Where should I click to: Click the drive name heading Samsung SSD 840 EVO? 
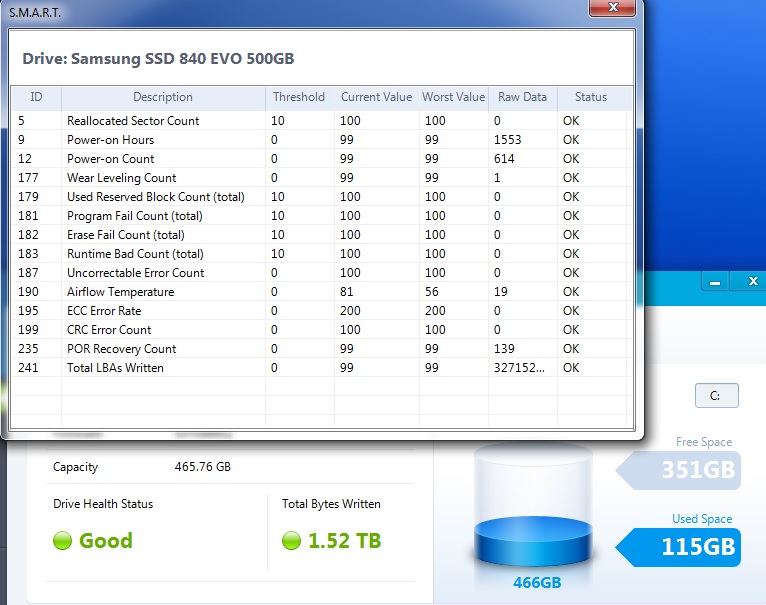[x=158, y=59]
